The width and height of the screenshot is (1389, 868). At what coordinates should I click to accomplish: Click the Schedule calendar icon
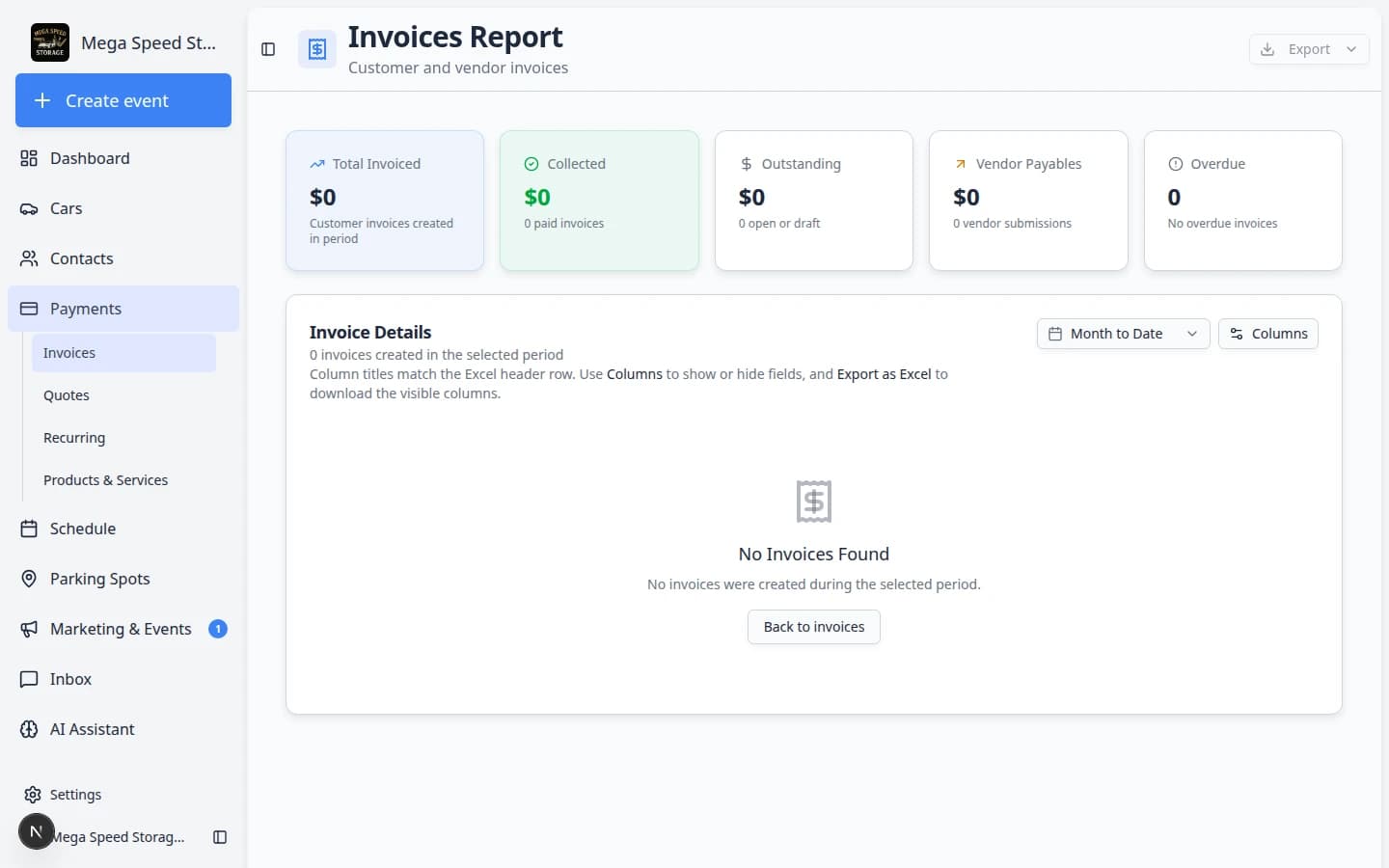tap(29, 529)
